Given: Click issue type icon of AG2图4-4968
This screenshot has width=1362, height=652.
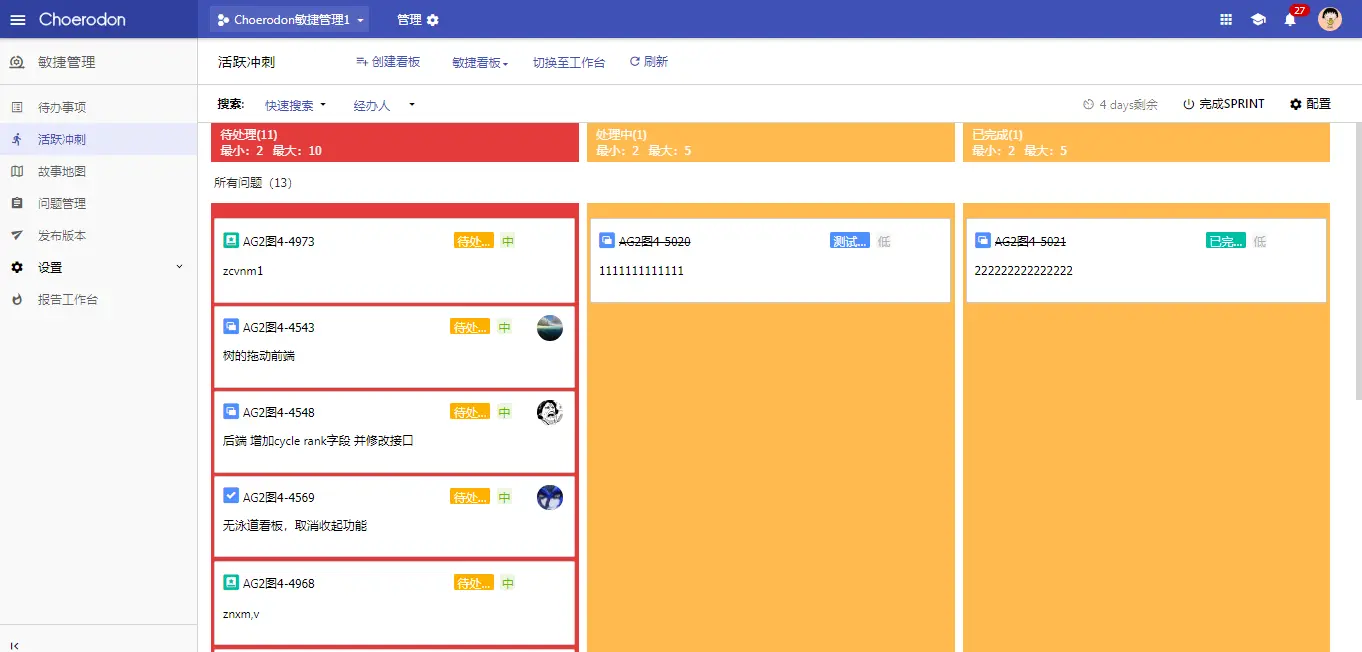Looking at the screenshot, I should point(231,582).
